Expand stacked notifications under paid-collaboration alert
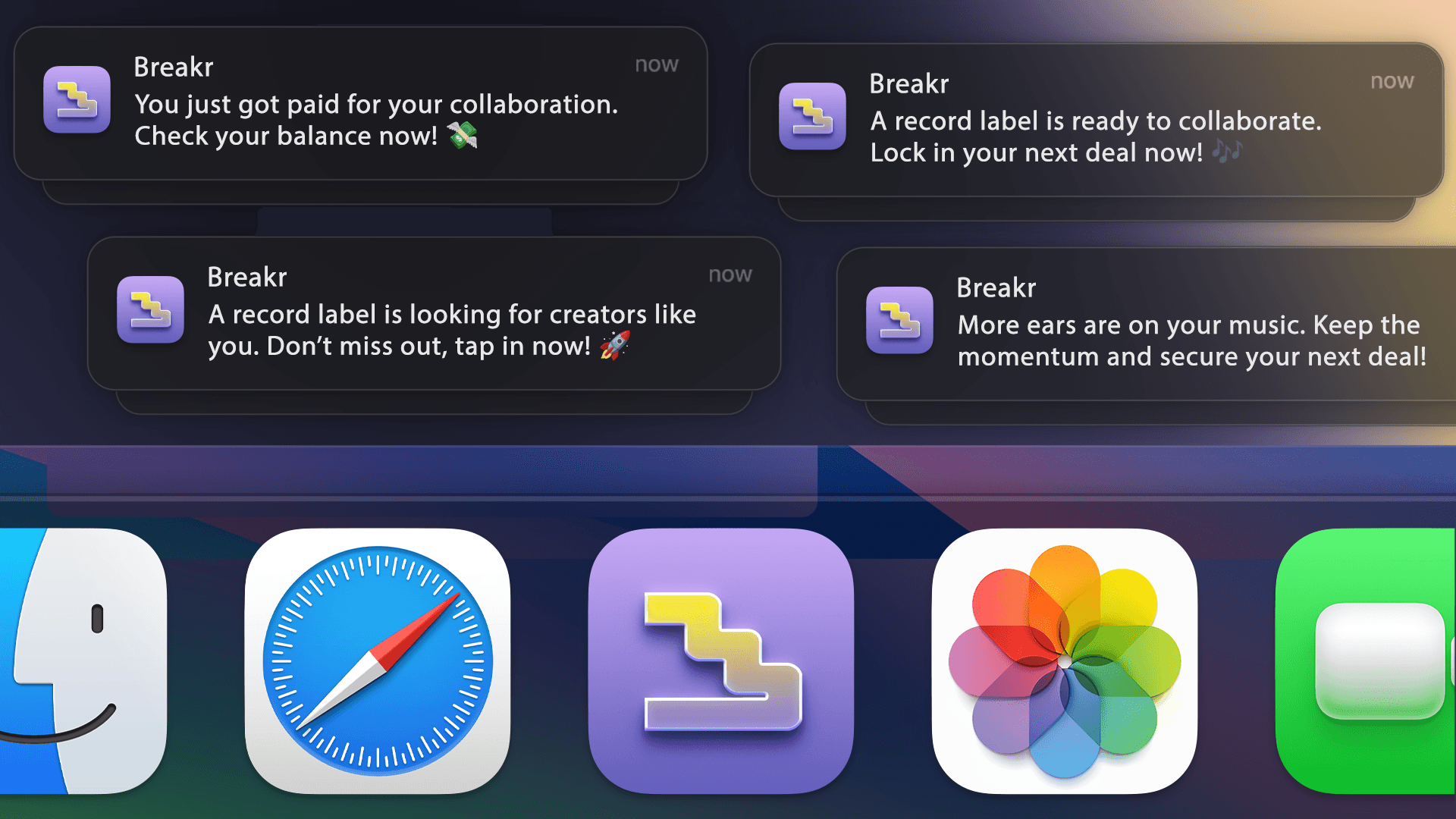This screenshot has height=819, width=1456. click(x=360, y=193)
